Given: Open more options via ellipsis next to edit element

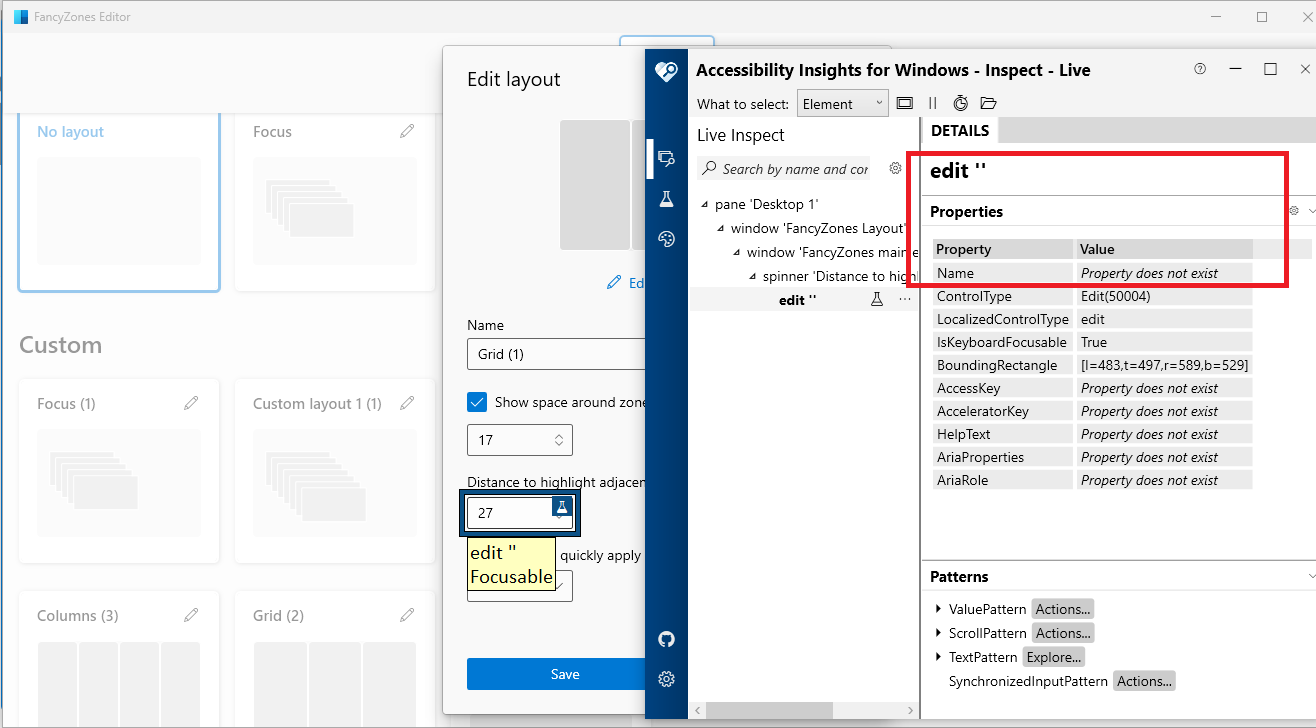Looking at the screenshot, I should (x=904, y=298).
